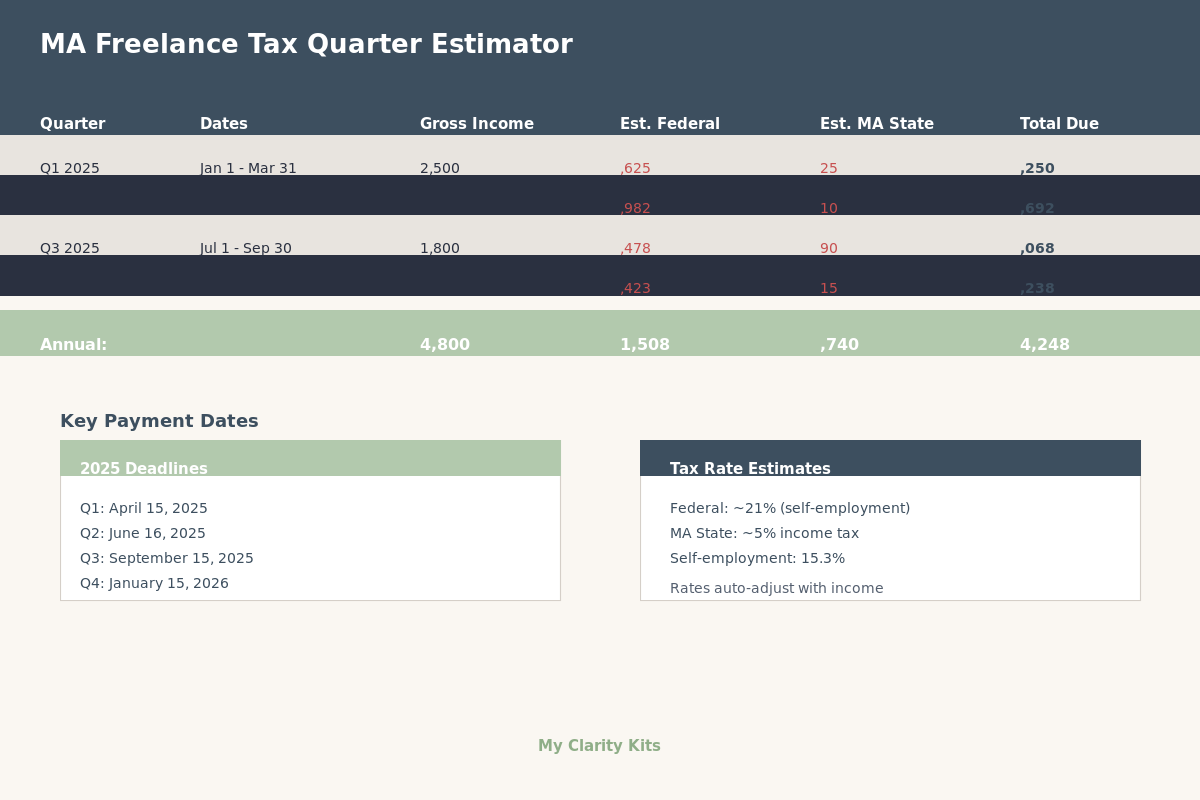The width and height of the screenshot is (1200, 800).
Task: Click the Q4: January 15, 2026 deadline
Action: pos(154,583)
